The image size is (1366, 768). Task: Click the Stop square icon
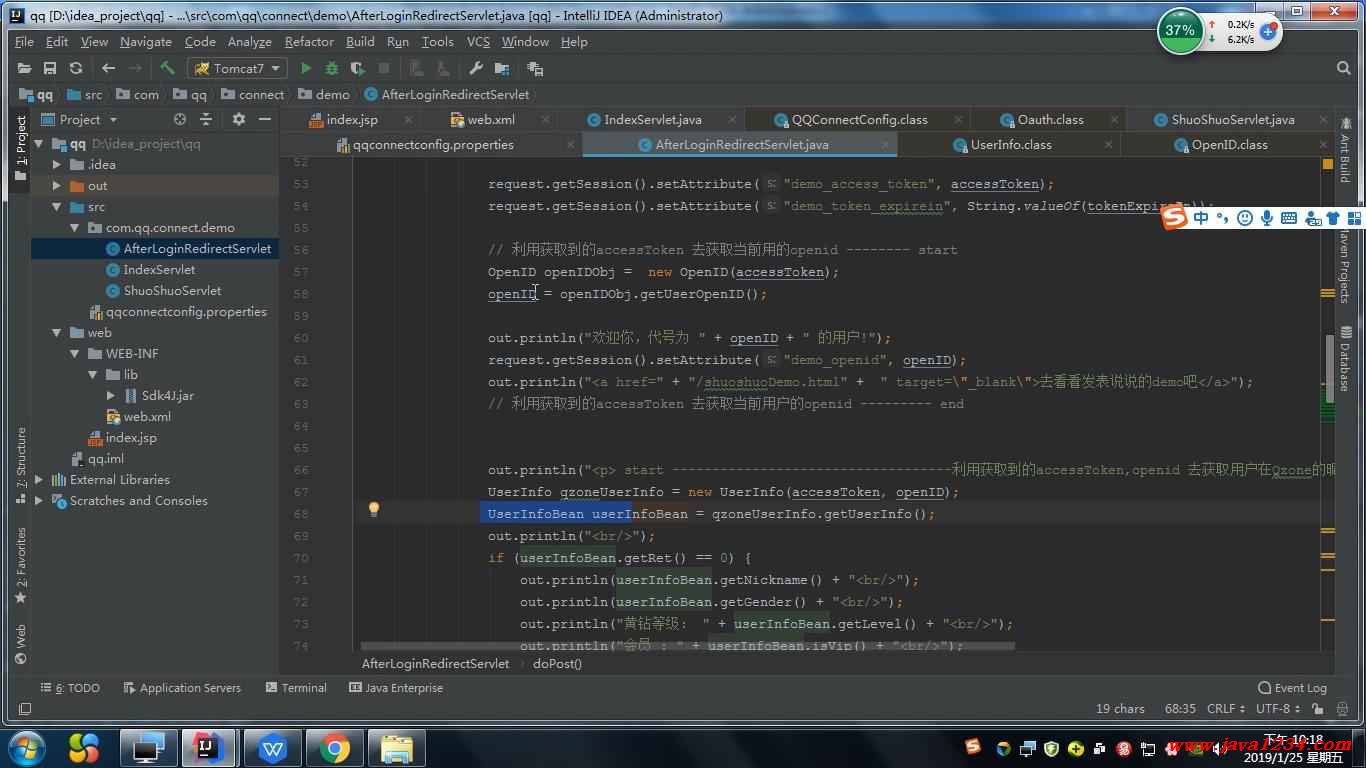click(x=384, y=68)
